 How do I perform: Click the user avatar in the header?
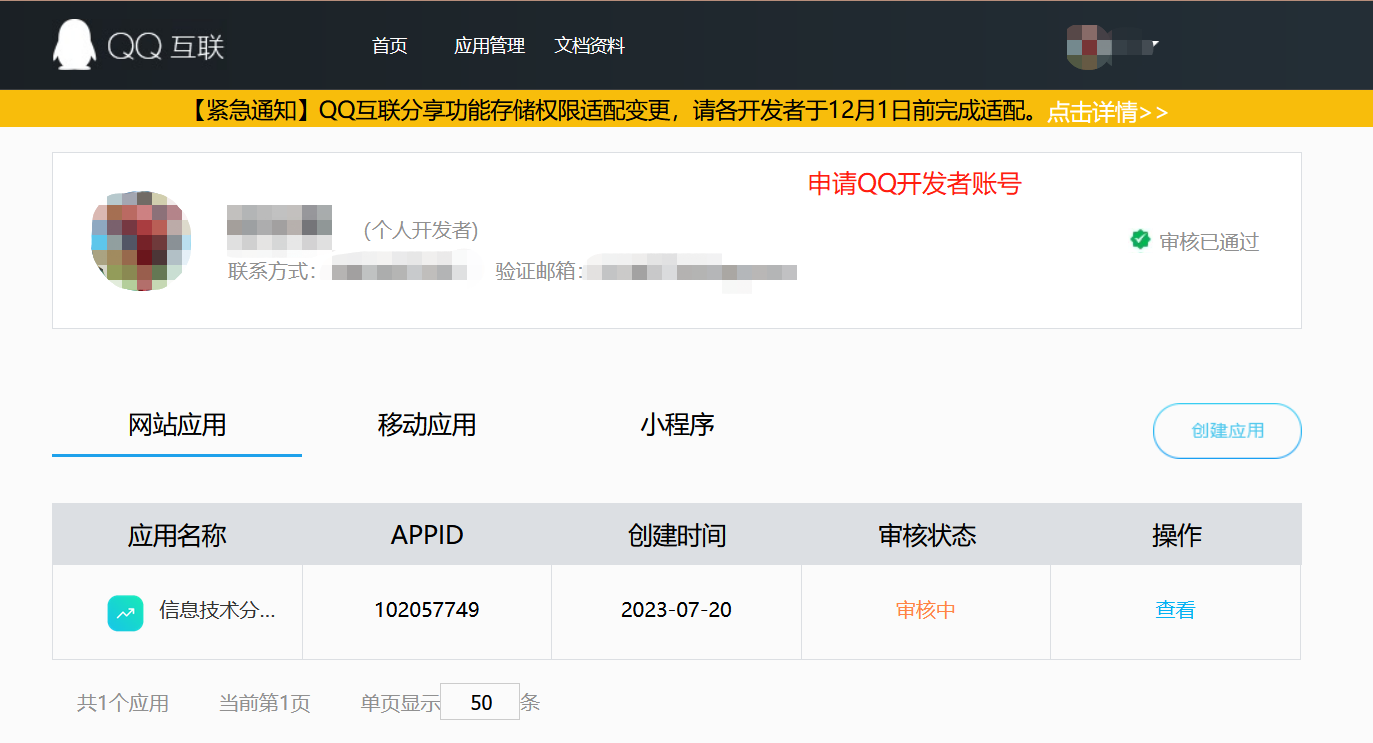click(x=1088, y=46)
